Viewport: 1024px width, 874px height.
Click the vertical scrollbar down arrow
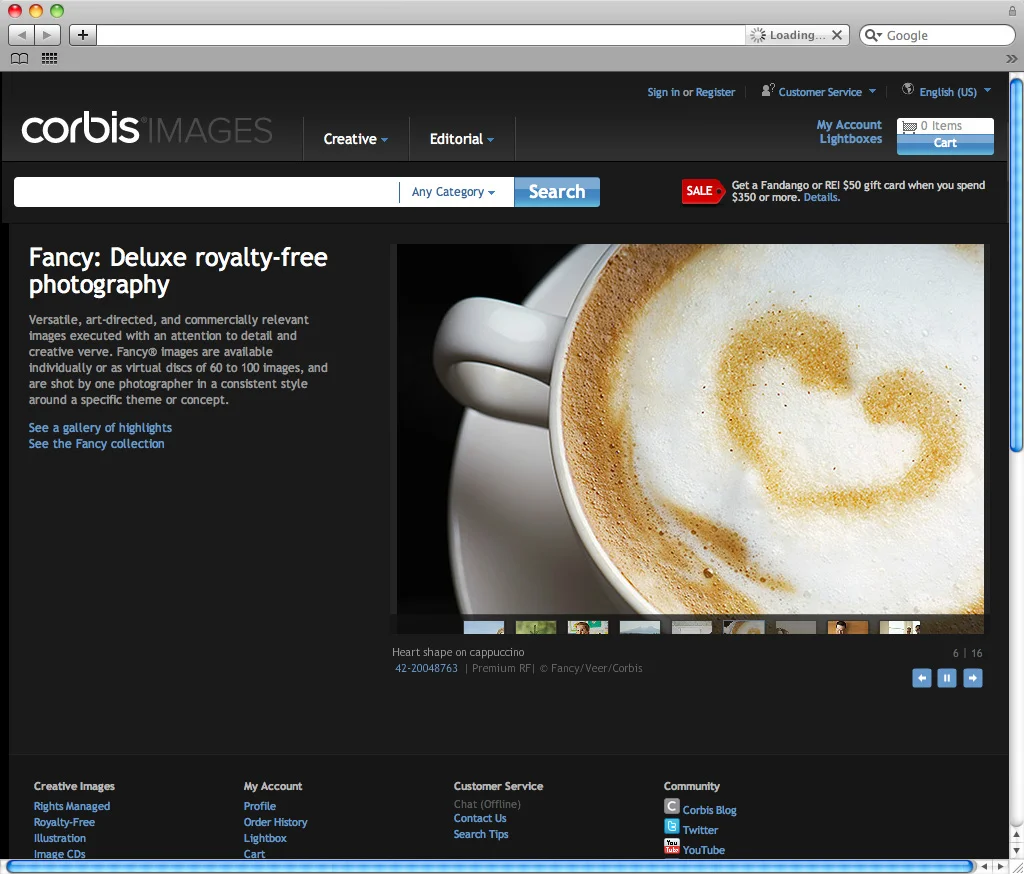[x=1016, y=851]
